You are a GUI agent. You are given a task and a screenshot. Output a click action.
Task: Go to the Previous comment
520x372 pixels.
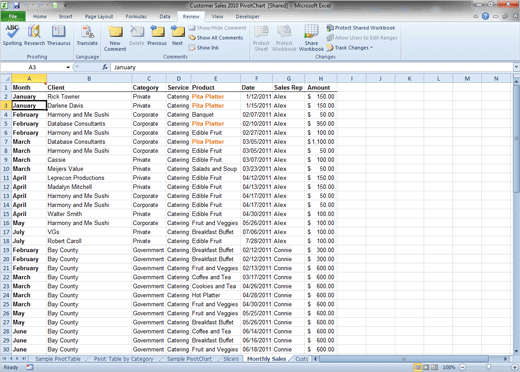coord(157,35)
